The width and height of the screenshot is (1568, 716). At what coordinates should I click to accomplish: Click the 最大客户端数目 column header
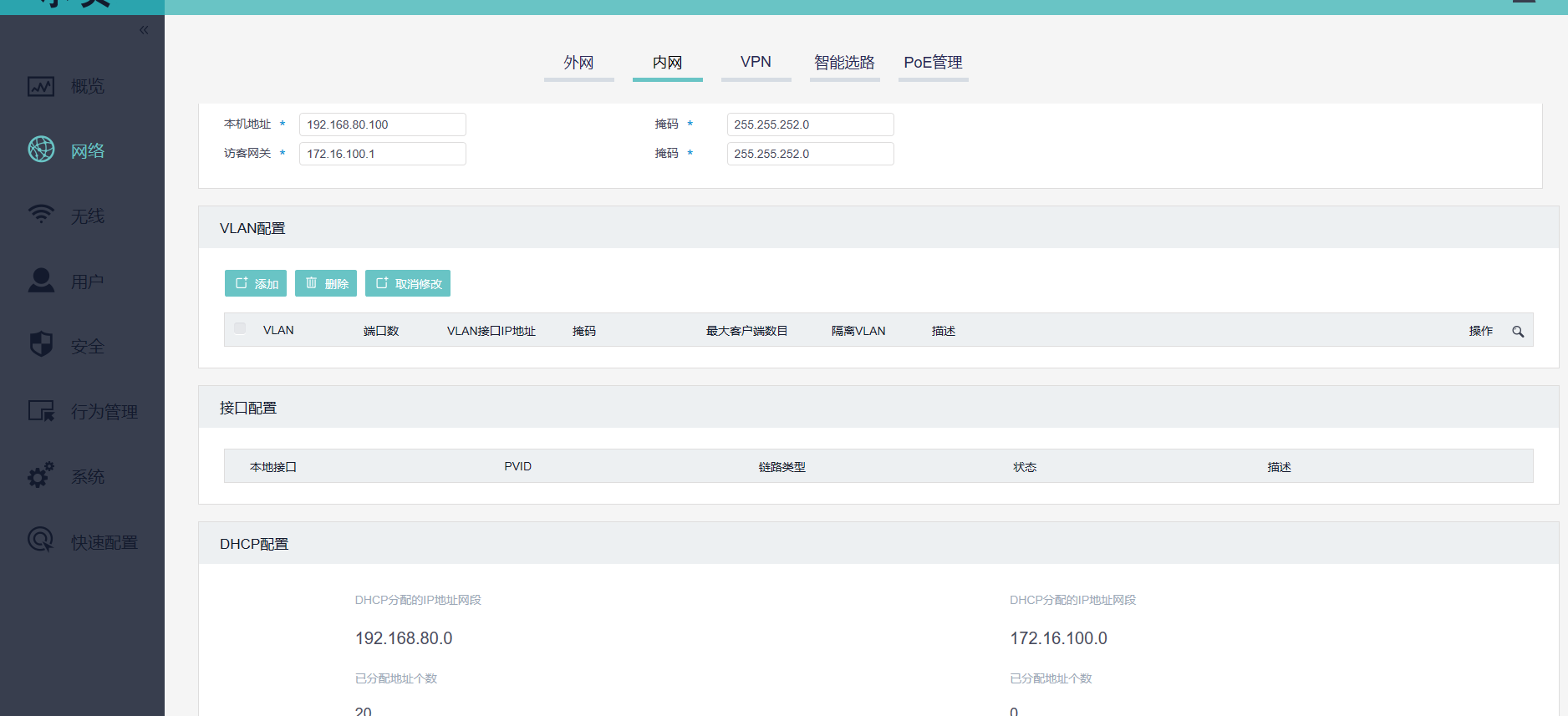click(x=747, y=331)
